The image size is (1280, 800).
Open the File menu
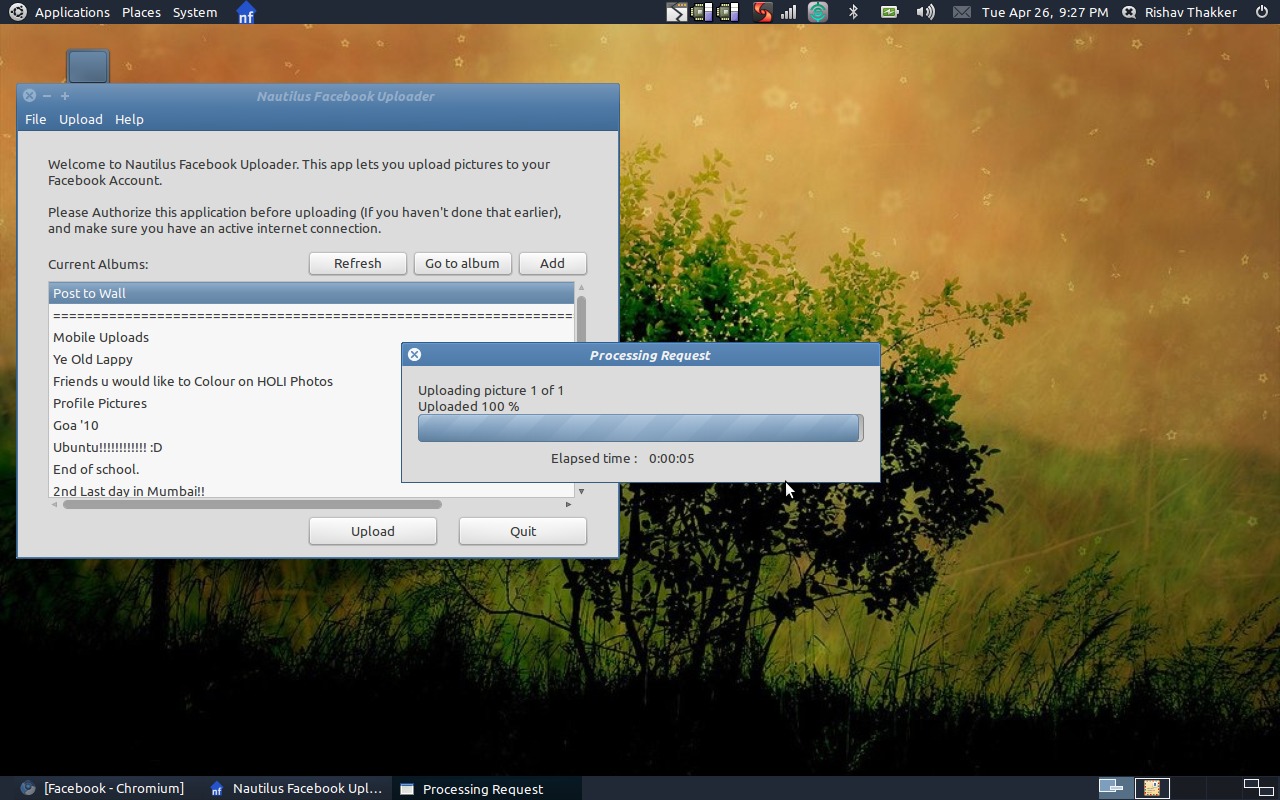pos(35,119)
